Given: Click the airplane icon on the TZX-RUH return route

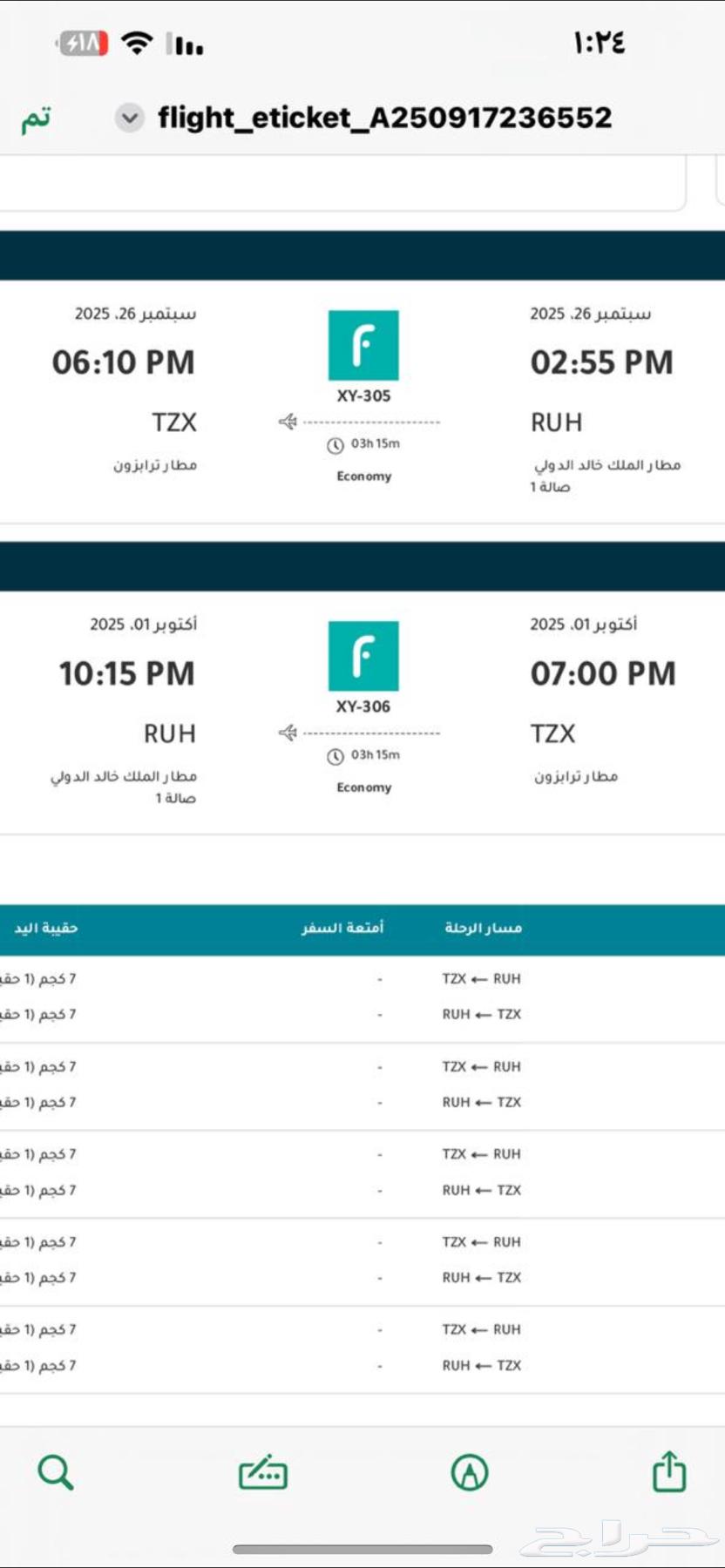Looking at the screenshot, I should [x=288, y=733].
